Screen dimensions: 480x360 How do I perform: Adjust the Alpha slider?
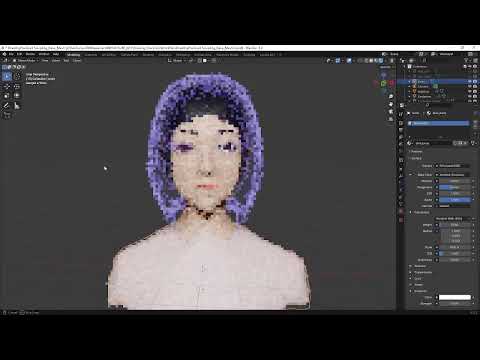tap(455, 200)
